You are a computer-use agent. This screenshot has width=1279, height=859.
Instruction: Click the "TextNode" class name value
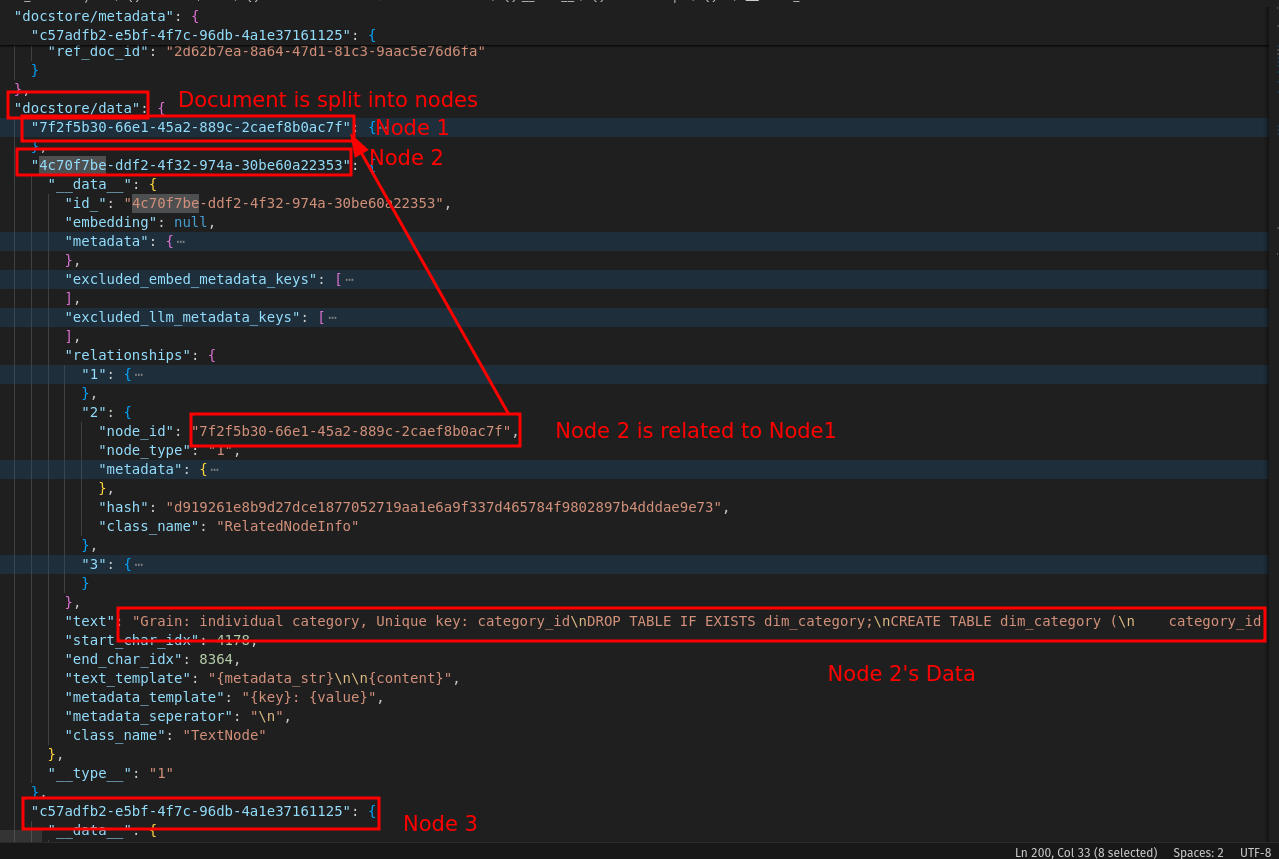[x=224, y=735]
